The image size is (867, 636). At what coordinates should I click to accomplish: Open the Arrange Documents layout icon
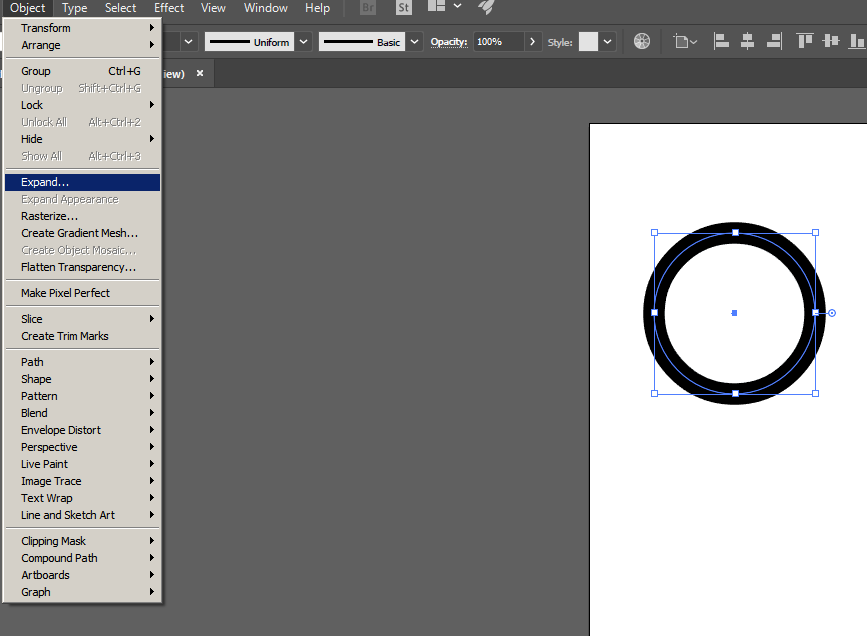[x=443, y=7]
